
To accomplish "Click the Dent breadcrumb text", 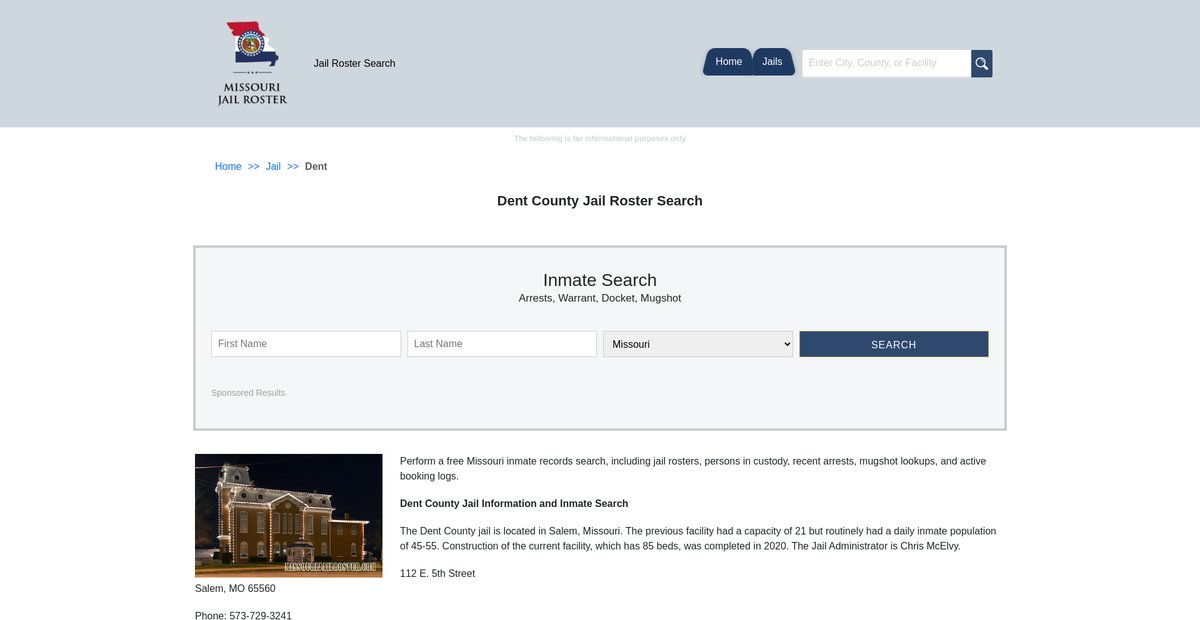I will 316,167.
